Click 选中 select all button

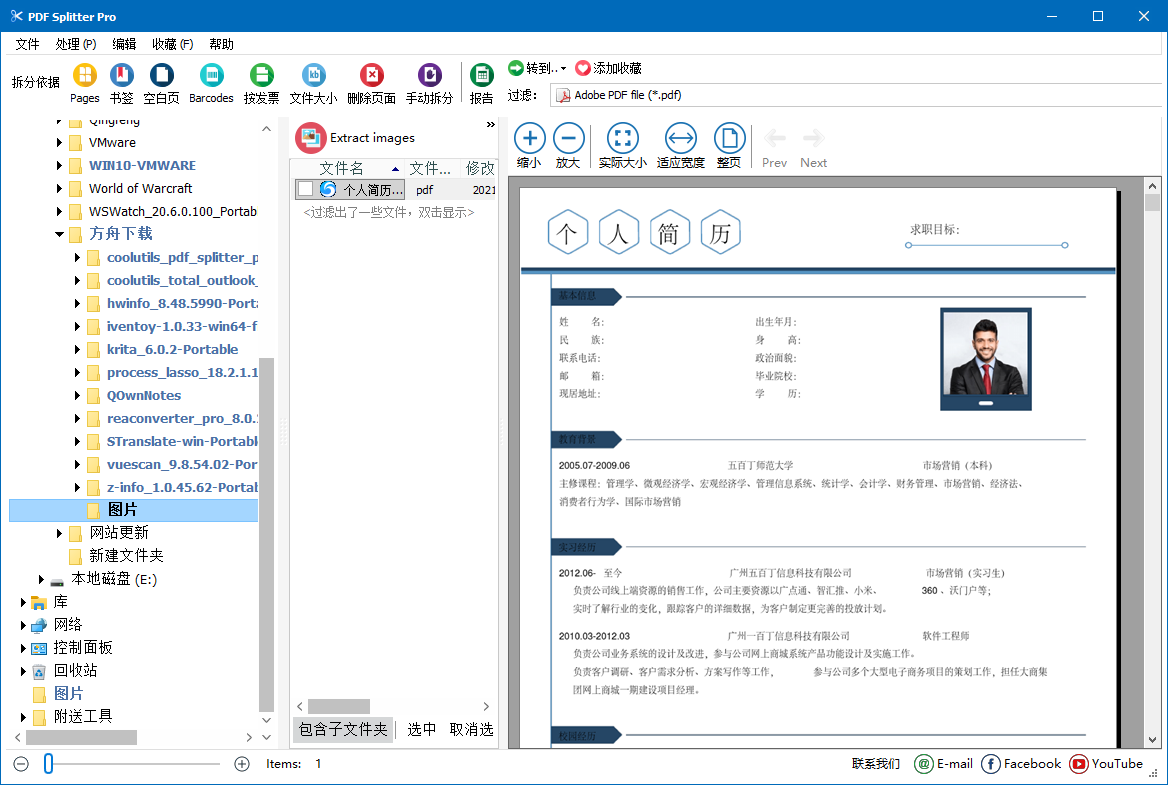[x=422, y=729]
